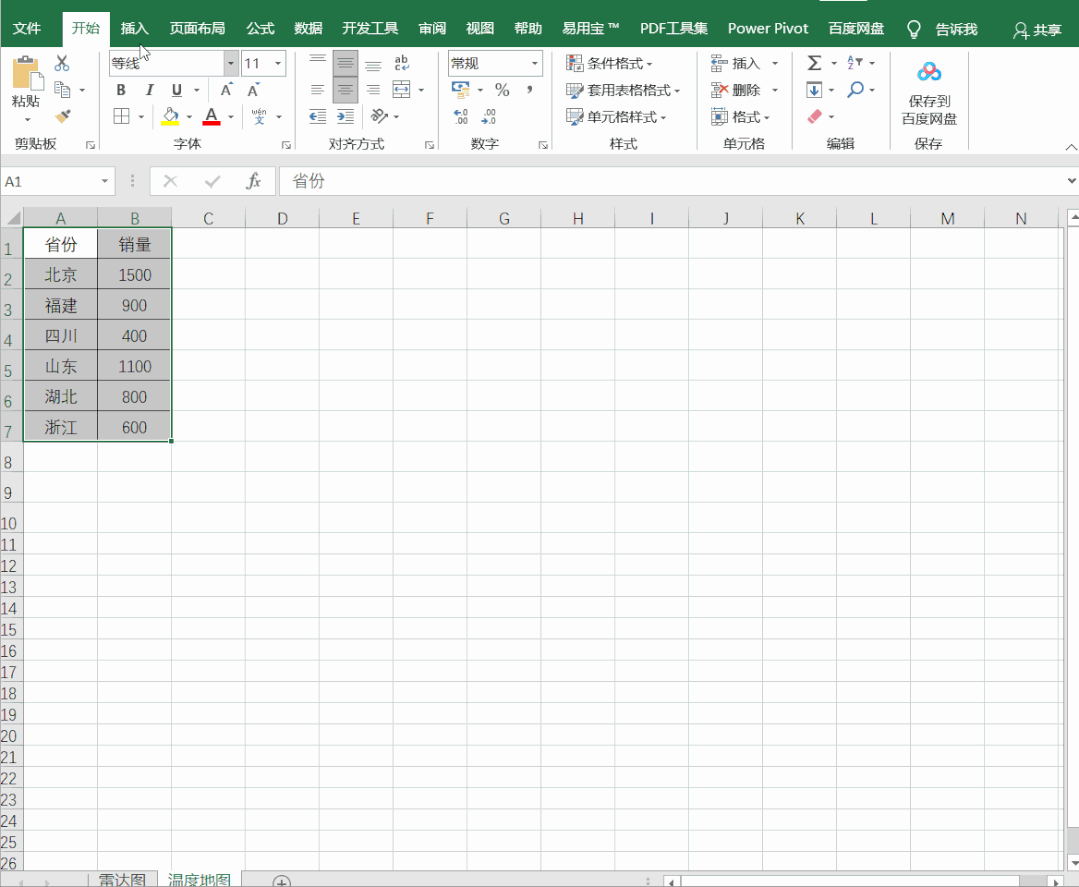Select the Format Painter brush
Screen dimensions: 1079x887
pos(63,116)
